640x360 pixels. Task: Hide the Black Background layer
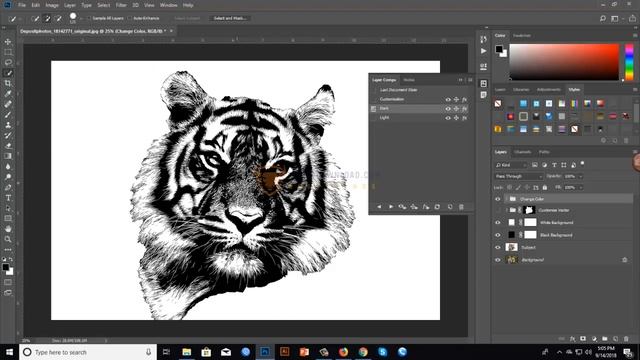coord(498,235)
